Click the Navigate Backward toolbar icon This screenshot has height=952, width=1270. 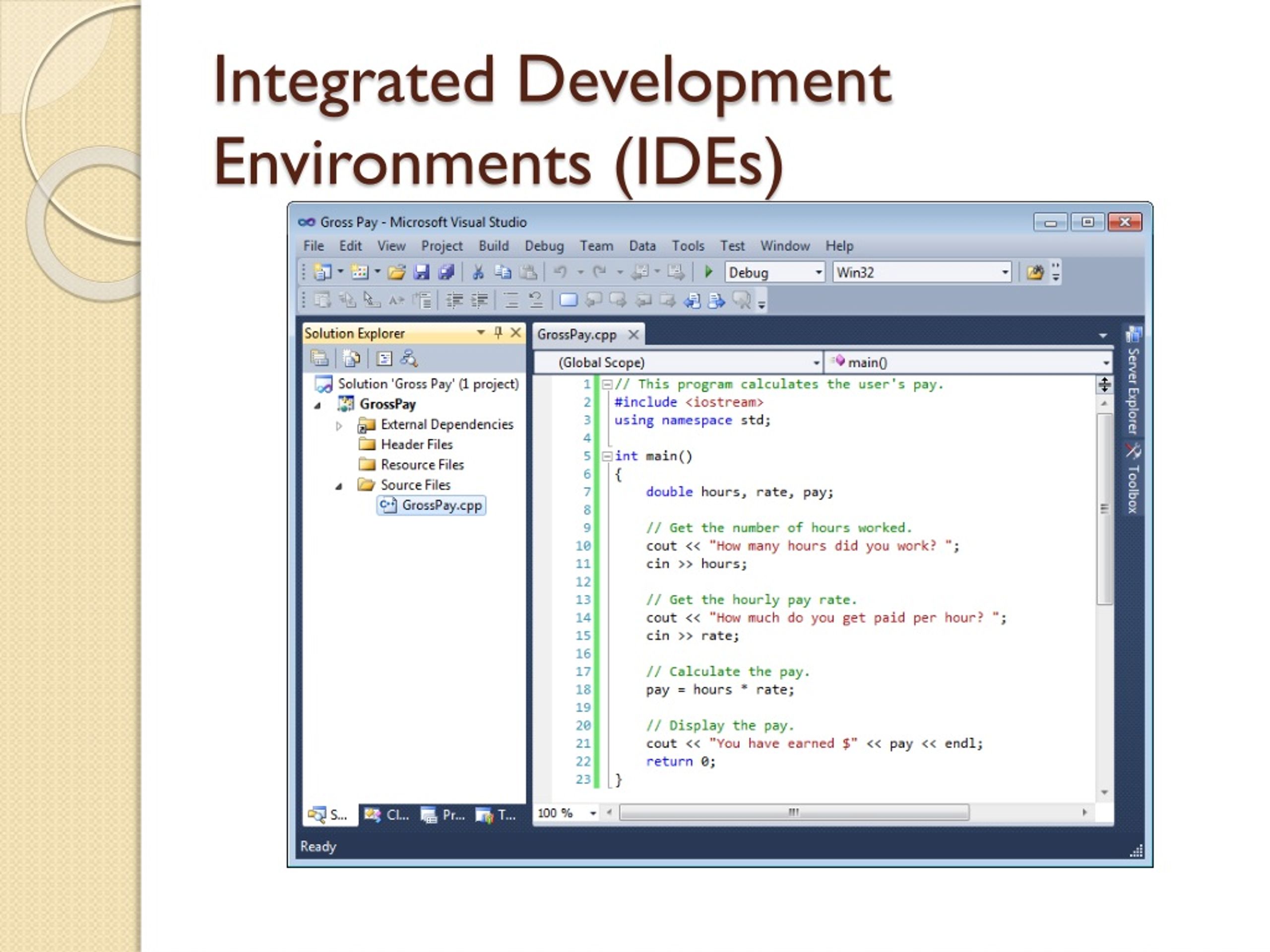coord(639,272)
